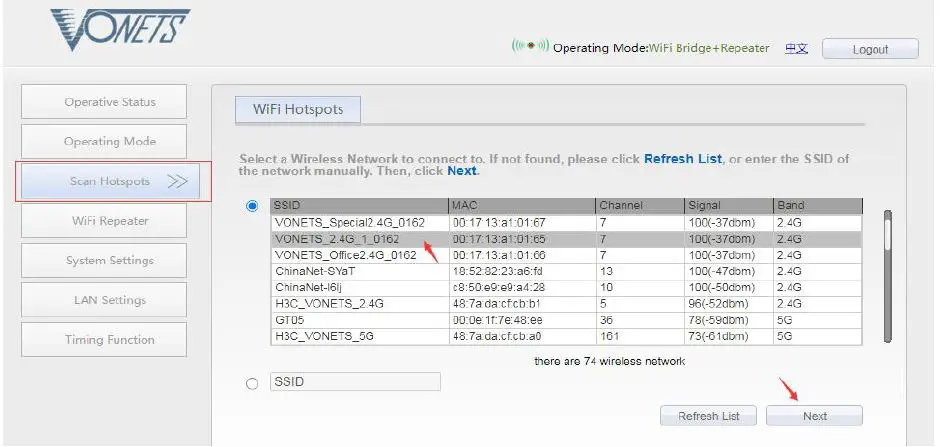Viewport: 940px width, 447px height.
Task: Click the Band column header
Action: click(818, 206)
